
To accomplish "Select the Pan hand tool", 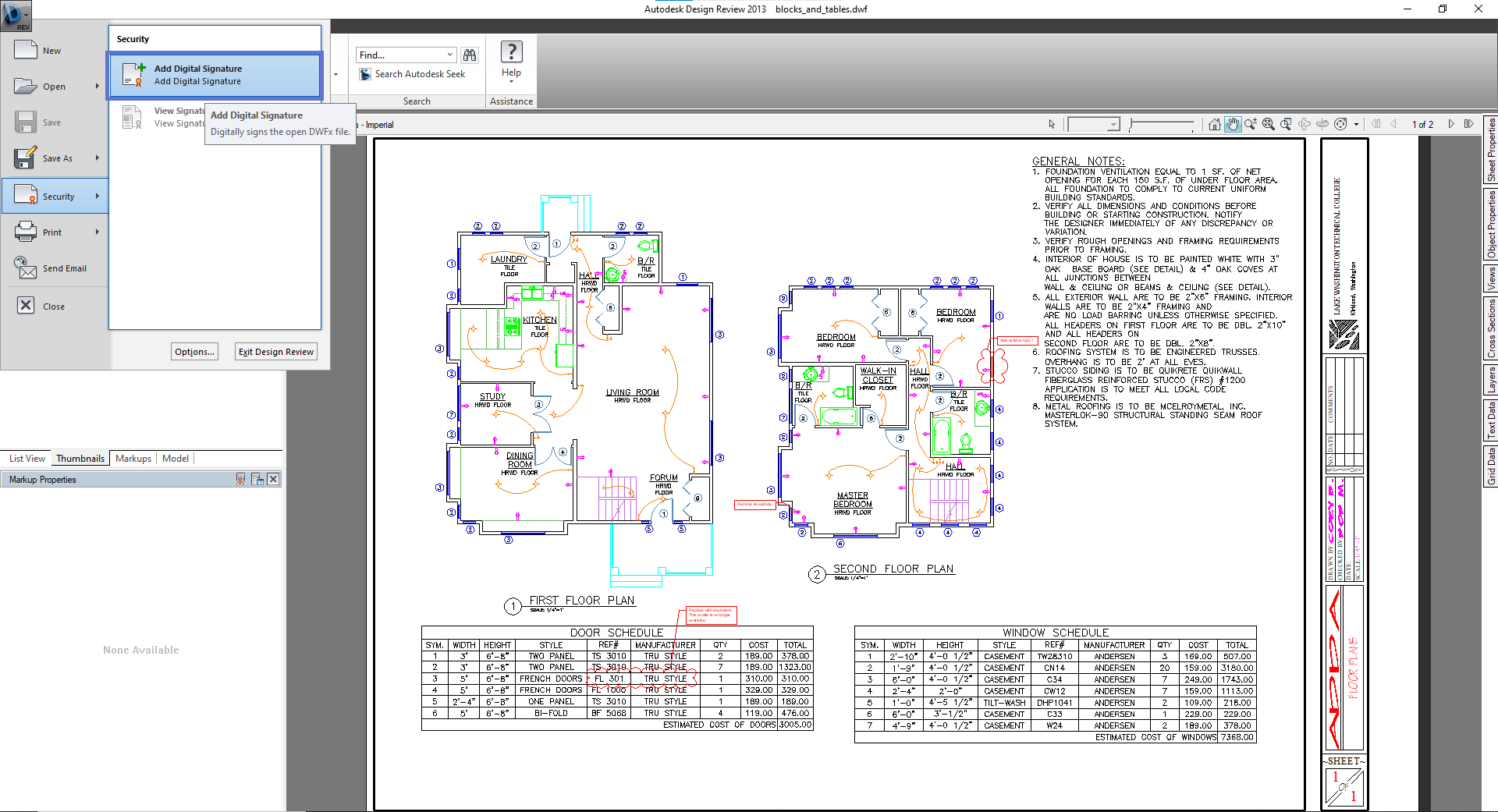I will coord(1233,124).
